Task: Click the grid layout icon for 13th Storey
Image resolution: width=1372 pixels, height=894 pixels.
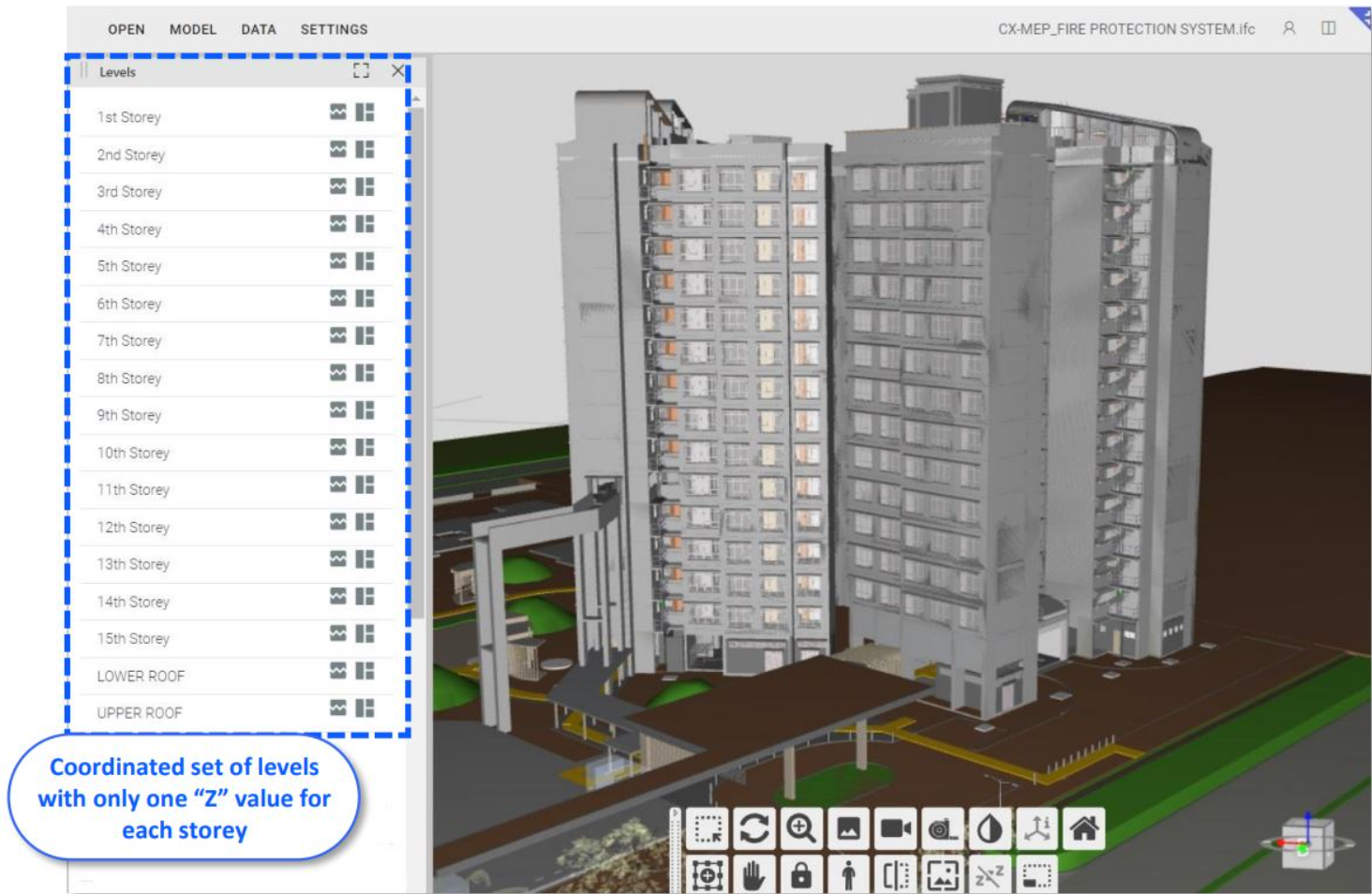Action: click(365, 559)
